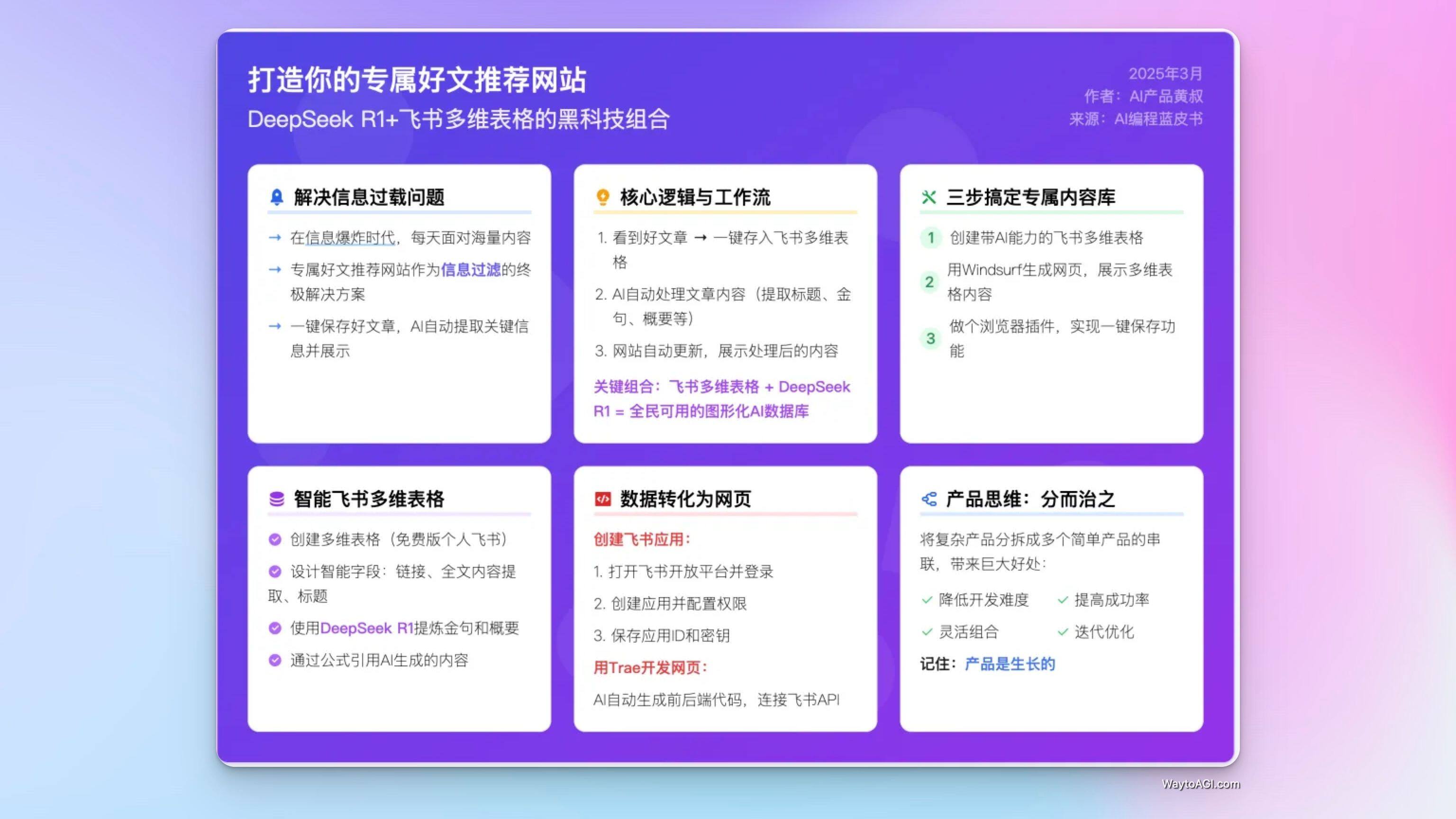Click blue arrow beside 专属好文推荐网站作为

coord(275,270)
